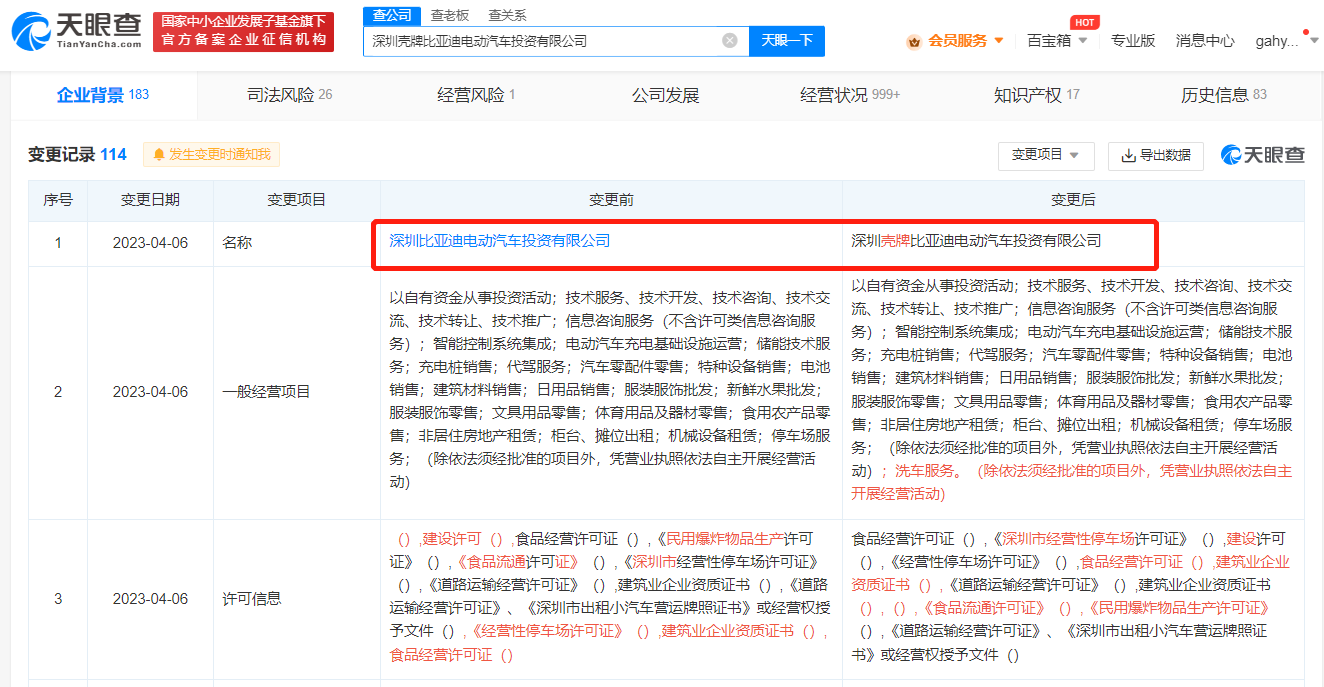
Task: Click the 变更后 column header
Action: 1073,200
